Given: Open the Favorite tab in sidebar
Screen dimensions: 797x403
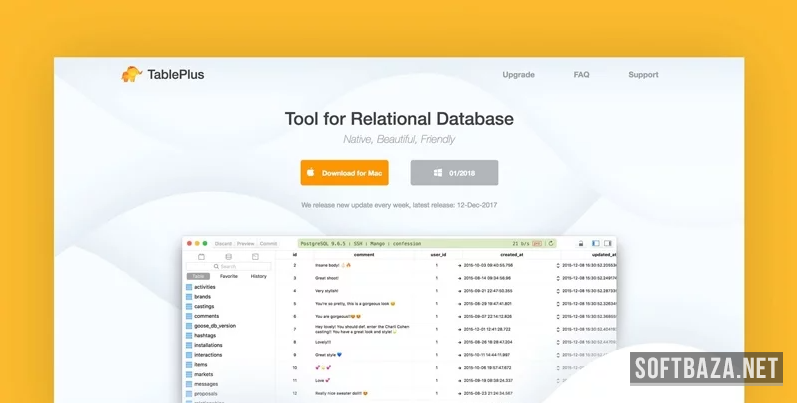Looking at the screenshot, I should point(229,276).
